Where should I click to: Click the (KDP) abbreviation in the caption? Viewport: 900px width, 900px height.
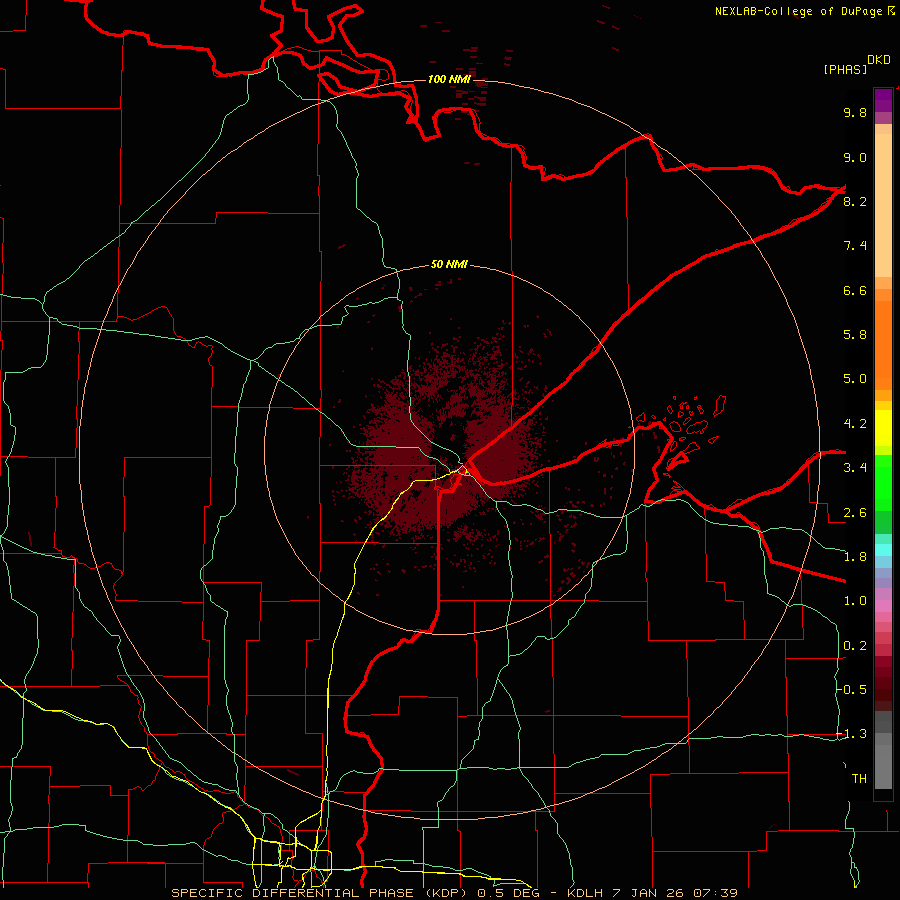449,893
